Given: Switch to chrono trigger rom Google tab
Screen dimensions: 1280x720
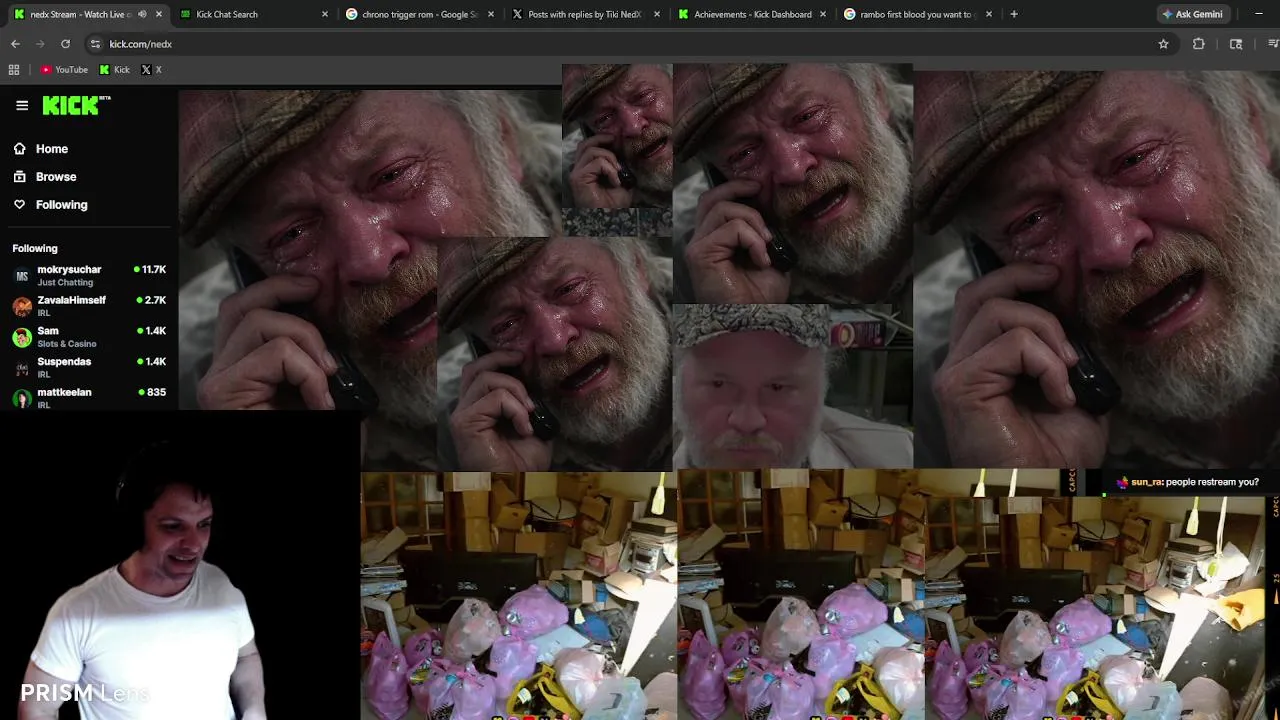Looking at the screenshot, I should (x=419, y=14).
